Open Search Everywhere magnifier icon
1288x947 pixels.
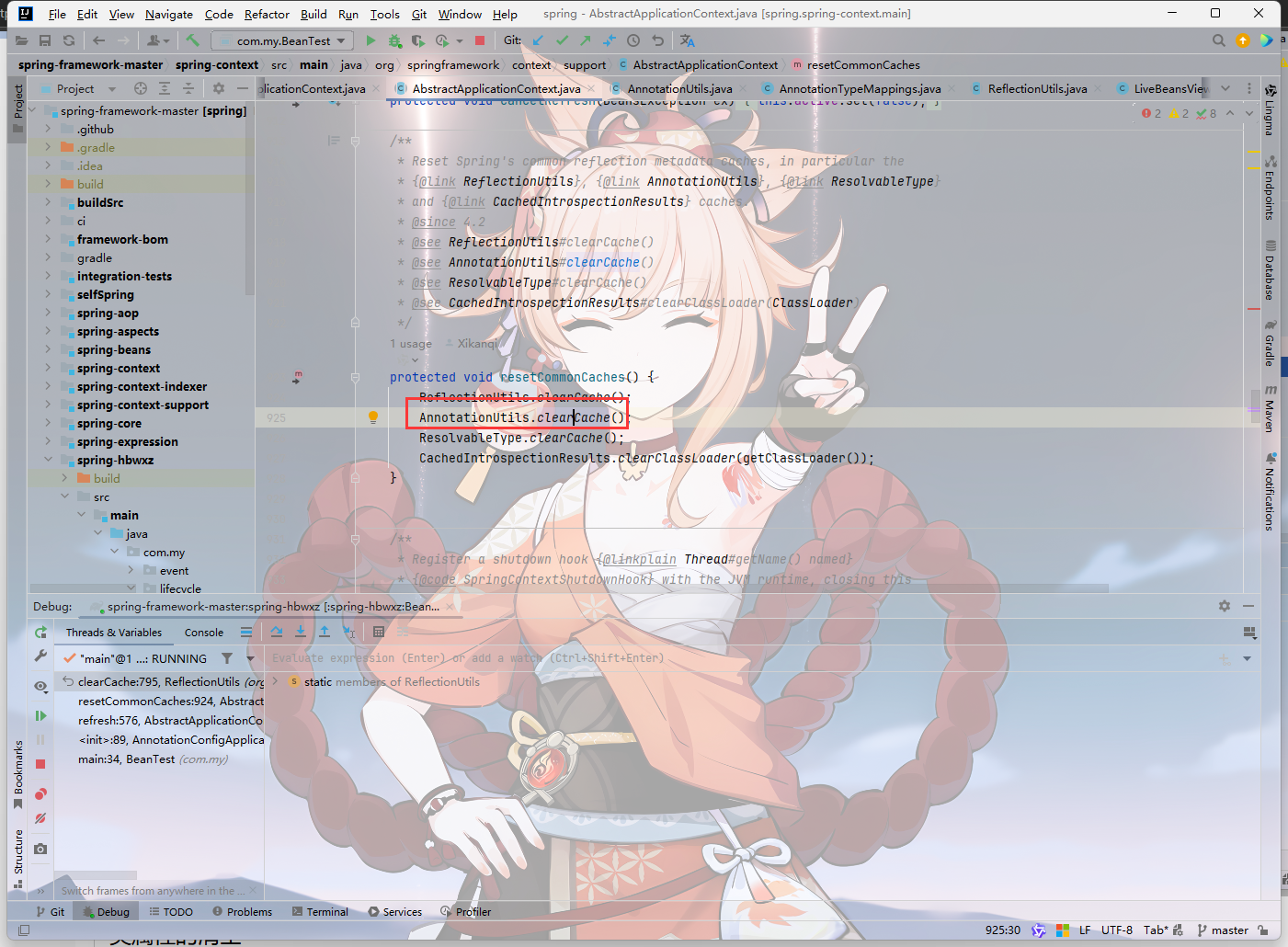[x=1218, y=40]
